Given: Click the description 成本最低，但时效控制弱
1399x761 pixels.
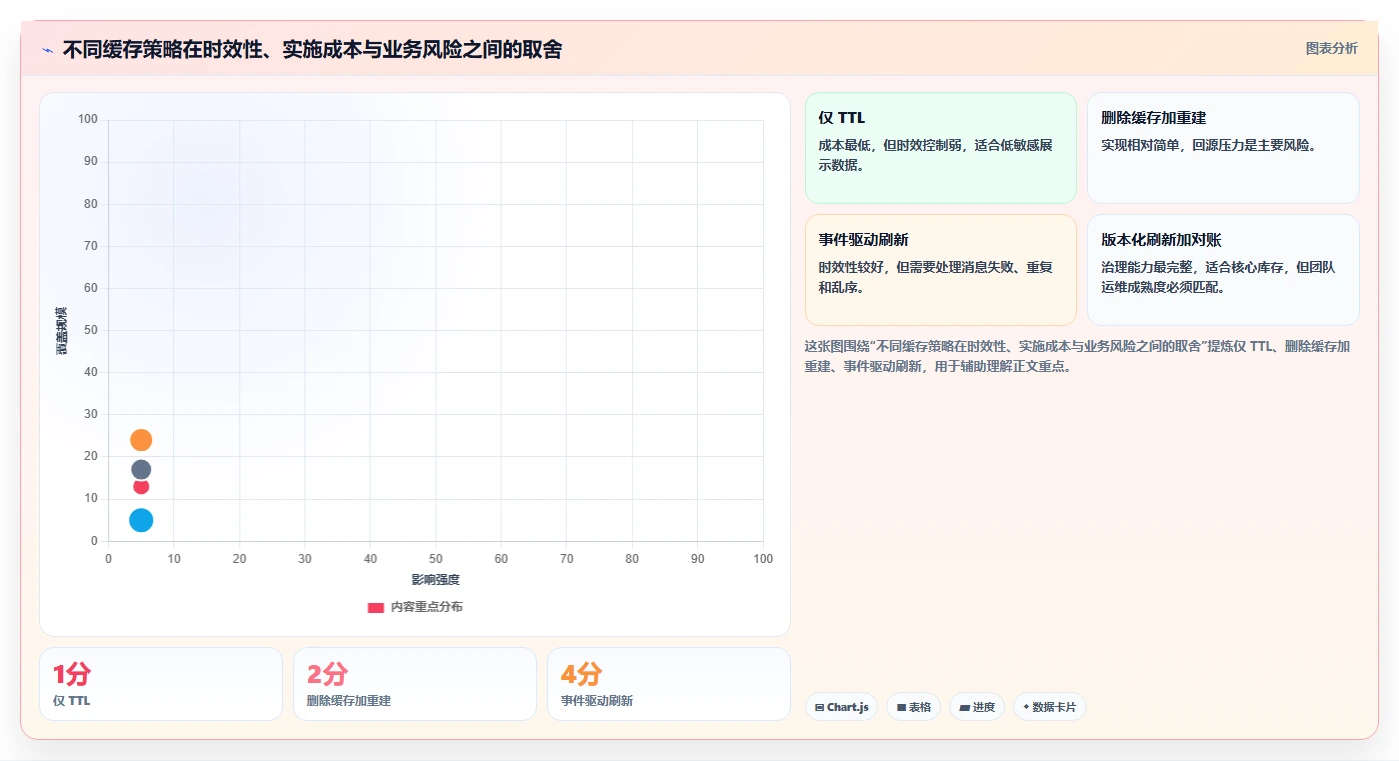Looking at the screenshot, I should click(936, 155).
